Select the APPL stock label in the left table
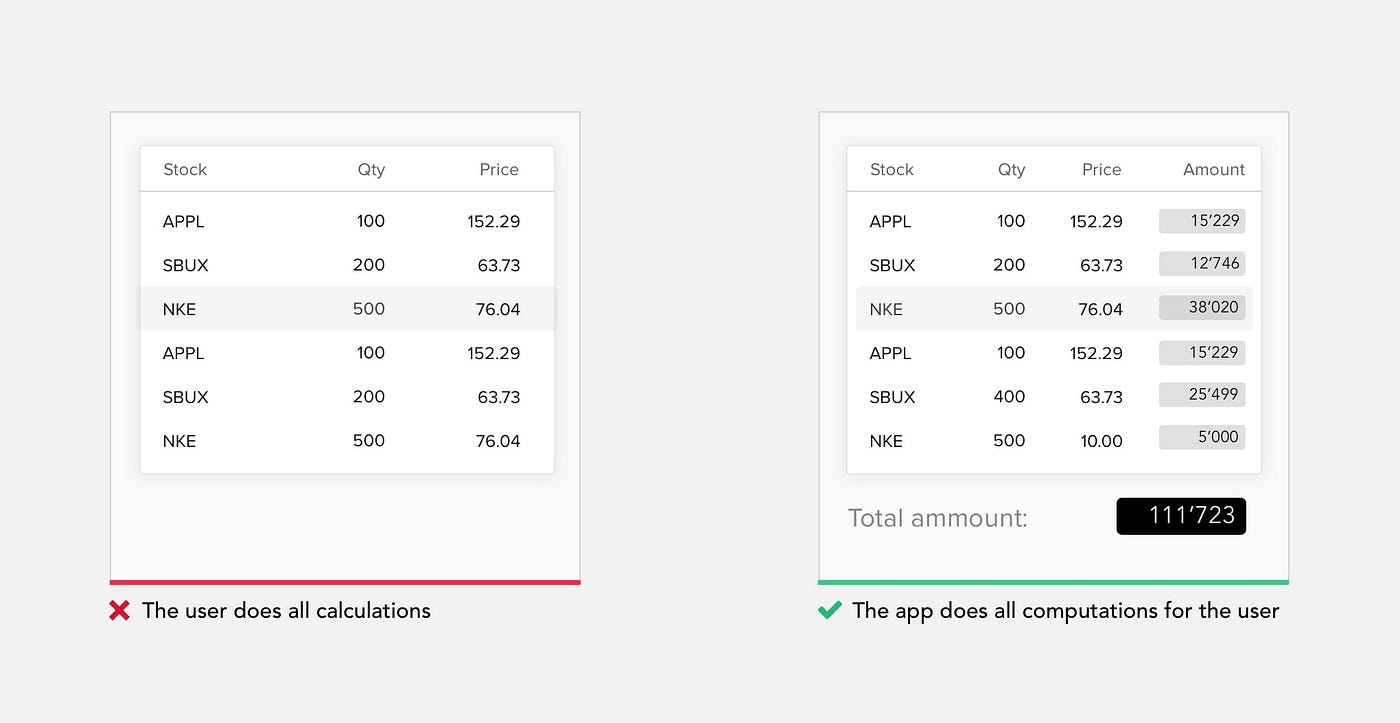Viewport: 1400px width, 723px height. click(183, 221)
